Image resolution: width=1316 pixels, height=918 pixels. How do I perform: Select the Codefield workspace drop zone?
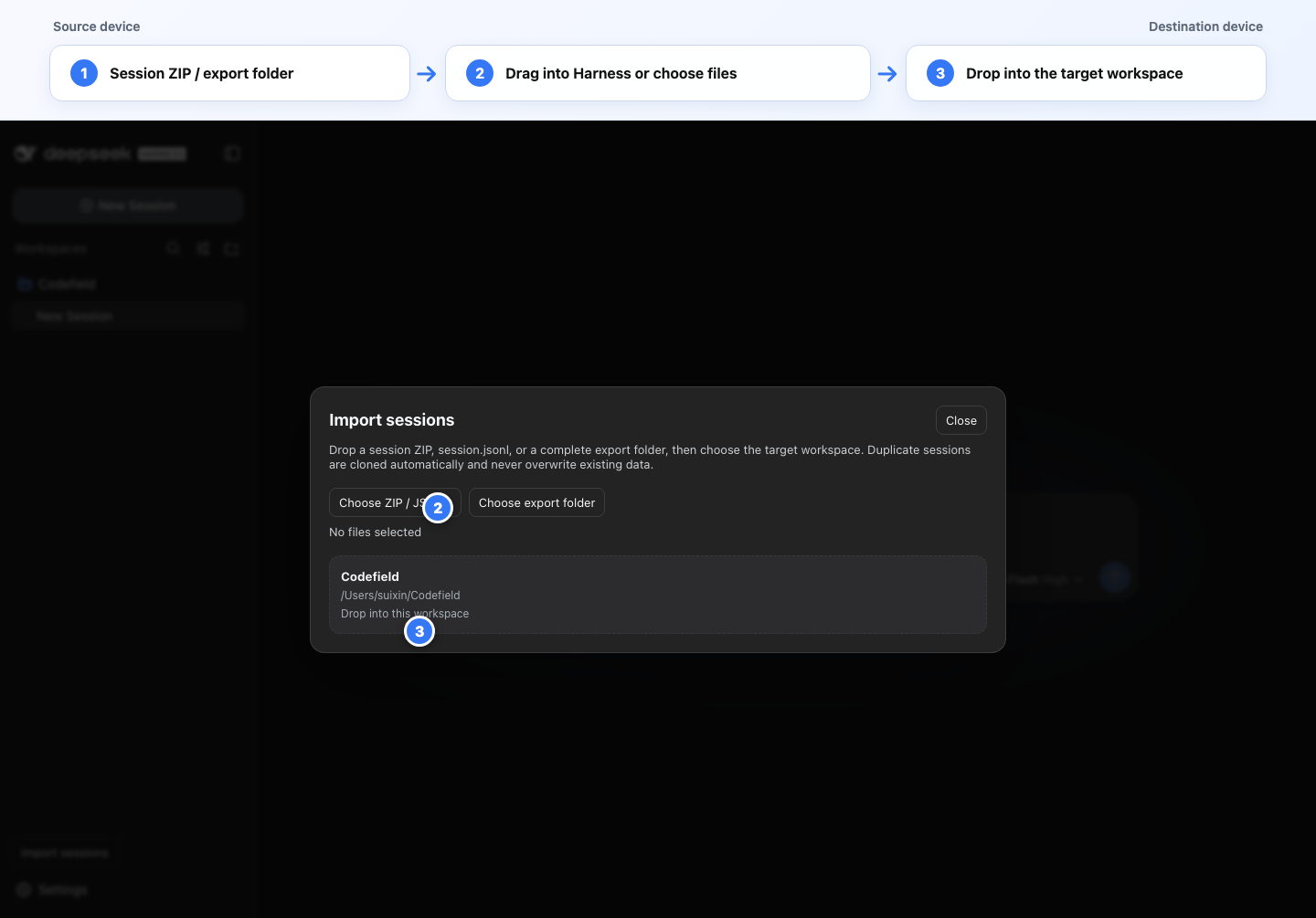[x=658, y=595]
